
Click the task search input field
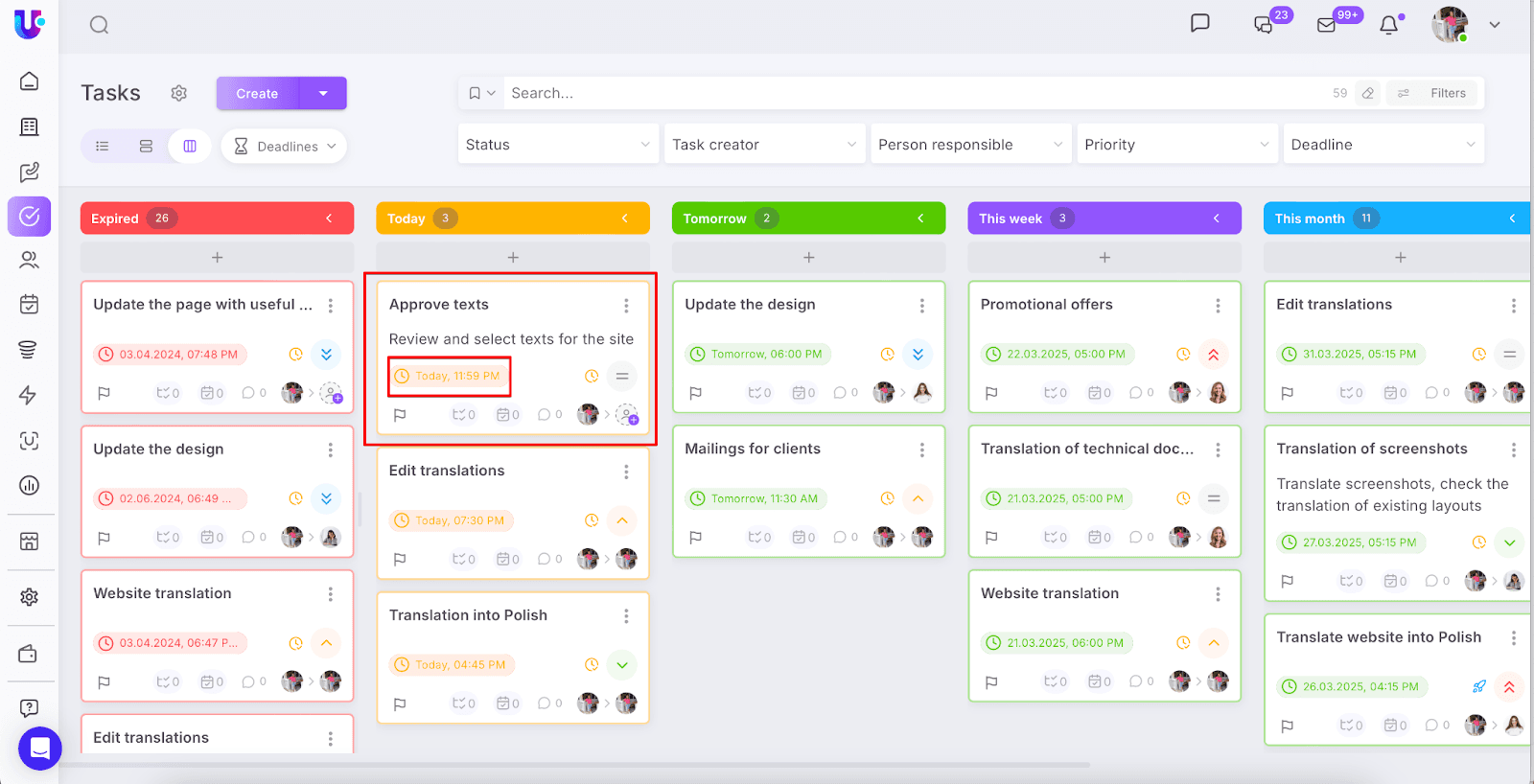pos(911,93)
